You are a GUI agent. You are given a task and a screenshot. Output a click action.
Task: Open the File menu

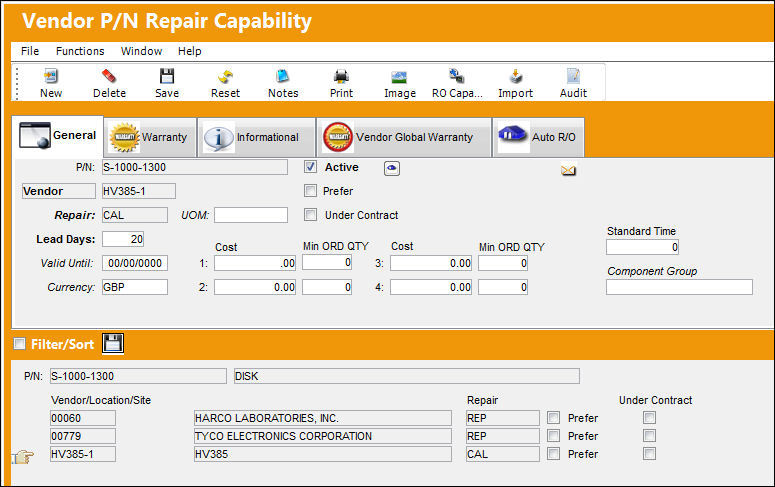[30, 51]
